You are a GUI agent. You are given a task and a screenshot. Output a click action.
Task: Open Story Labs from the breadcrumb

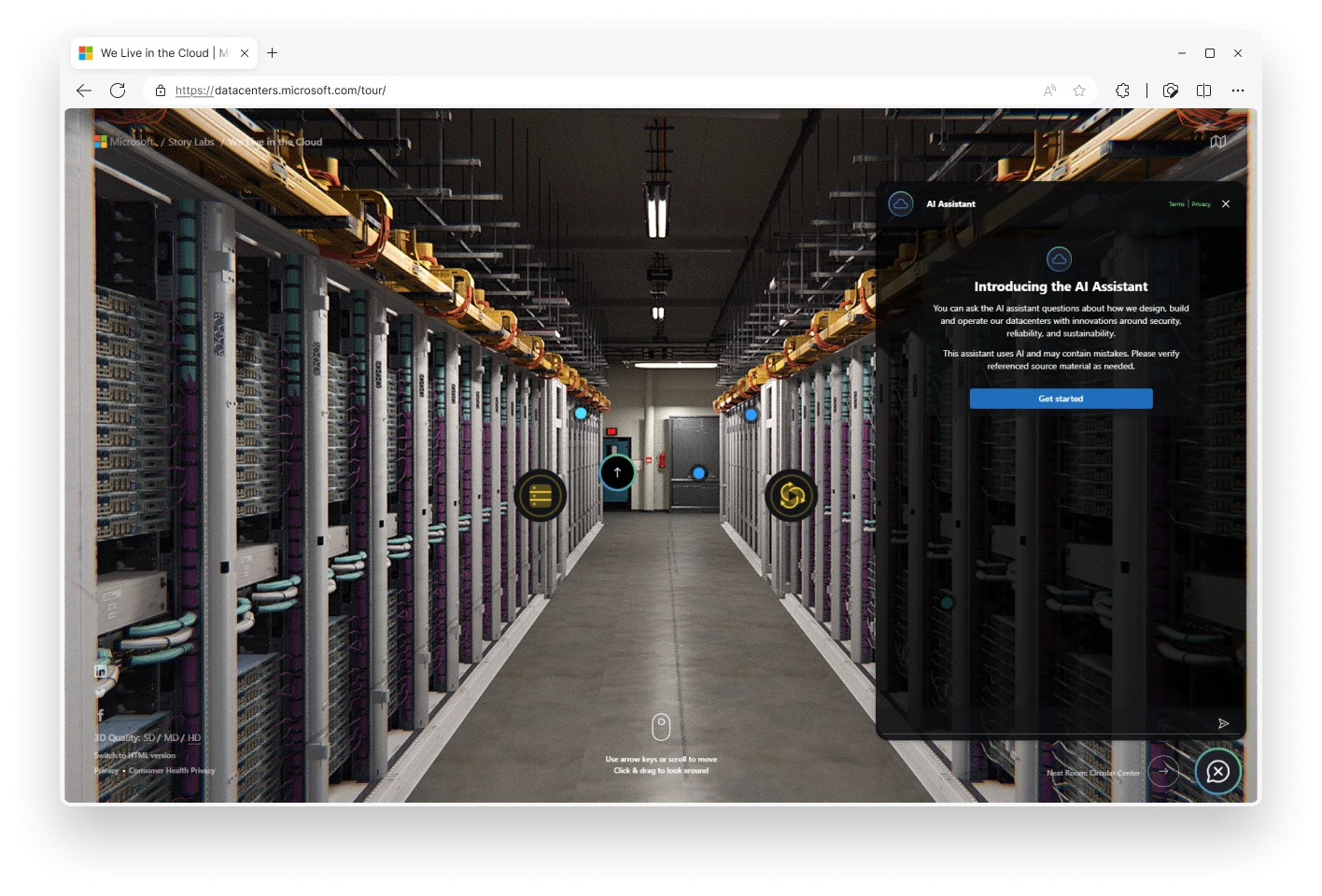tap(190, 141)
